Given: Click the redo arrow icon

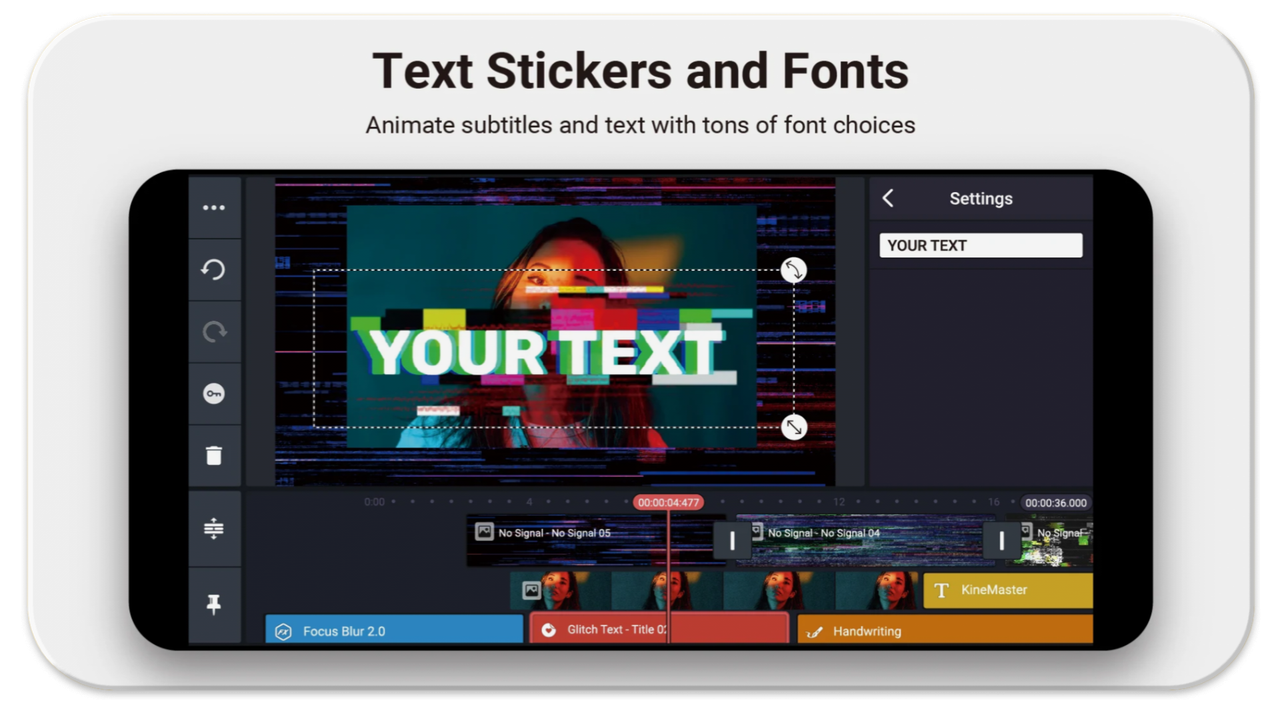Looking at the screenshot, I should tap(214, 332).
